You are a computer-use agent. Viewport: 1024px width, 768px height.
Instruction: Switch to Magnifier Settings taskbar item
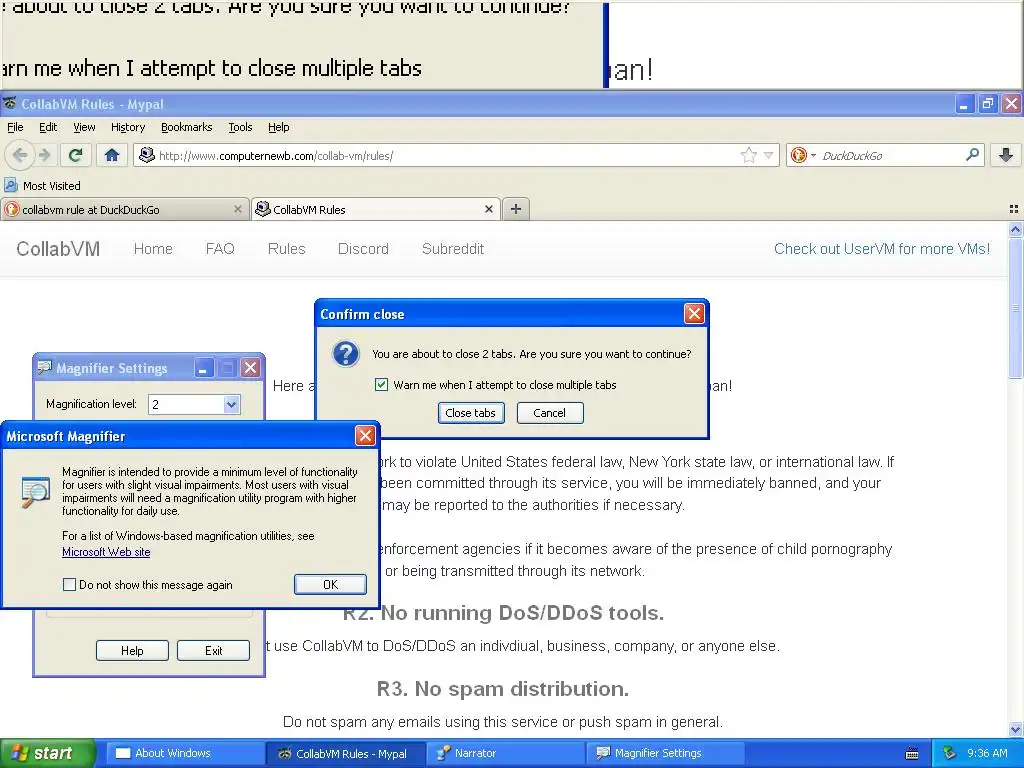[x=665, y=753]
